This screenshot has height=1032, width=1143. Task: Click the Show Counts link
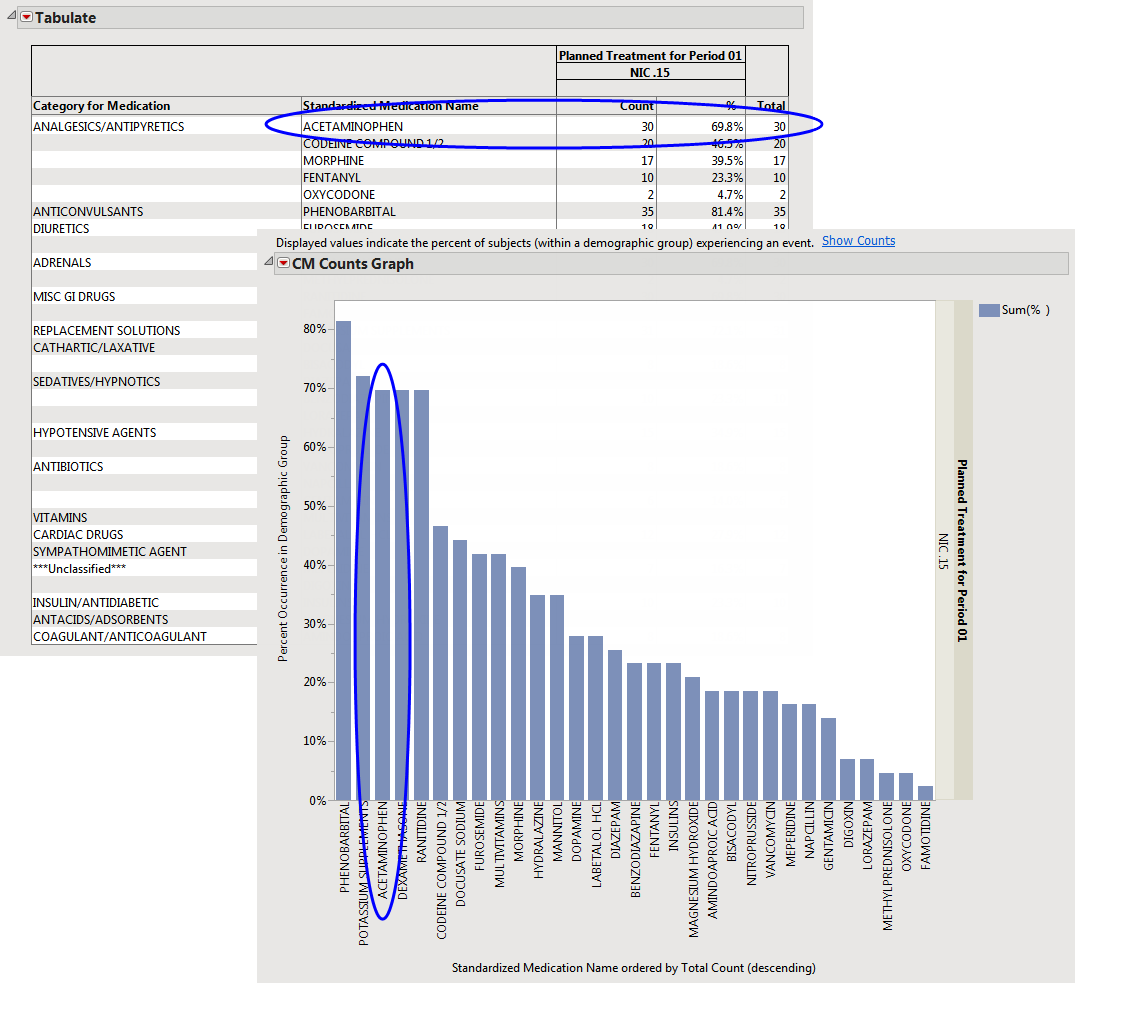[x=858, y=241]
